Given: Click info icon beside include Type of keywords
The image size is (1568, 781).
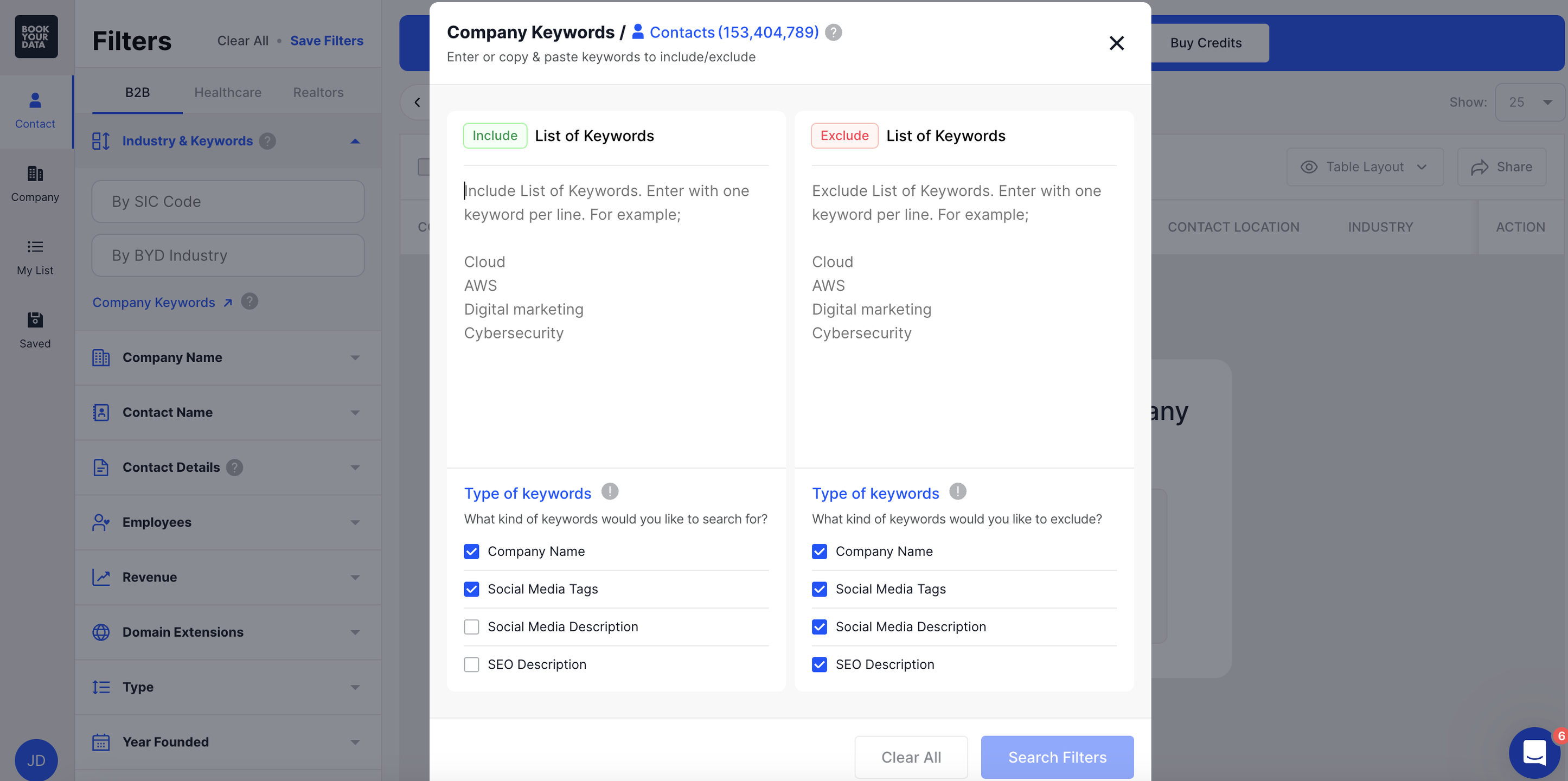Looking at the screenshot, I should tap(609, 492).
